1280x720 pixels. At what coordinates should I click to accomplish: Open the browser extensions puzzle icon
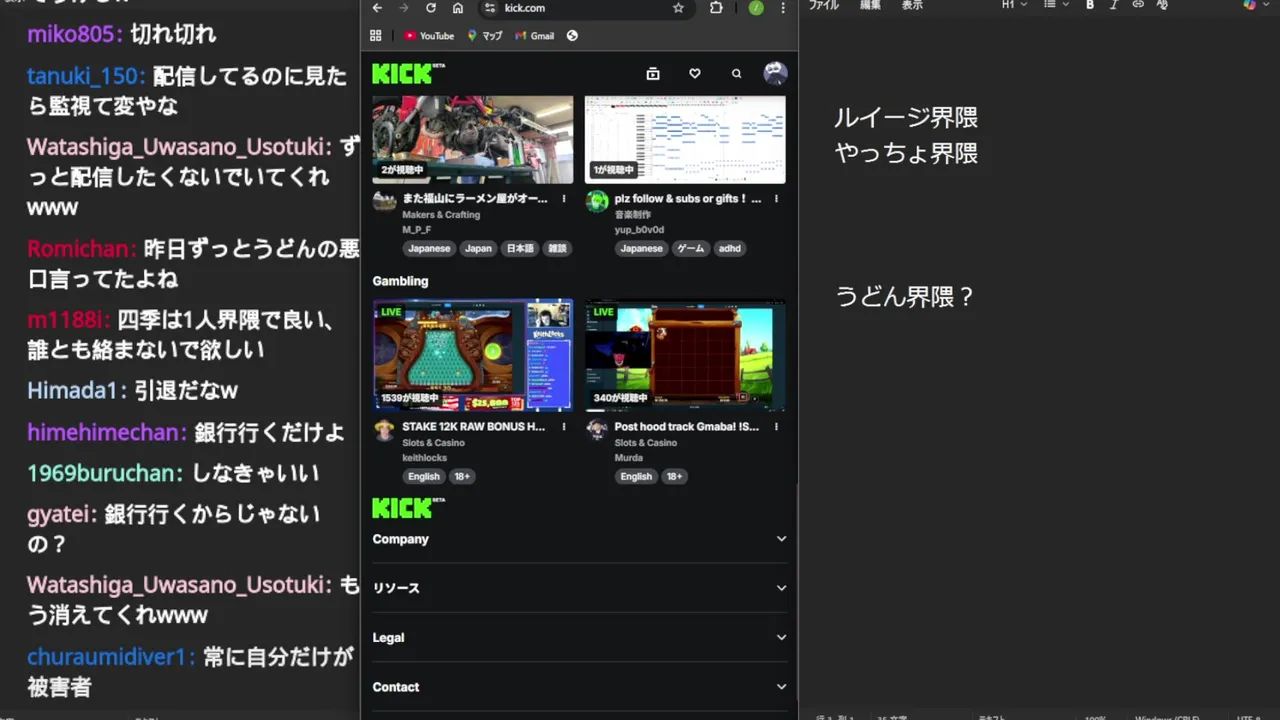coord(716,8)
